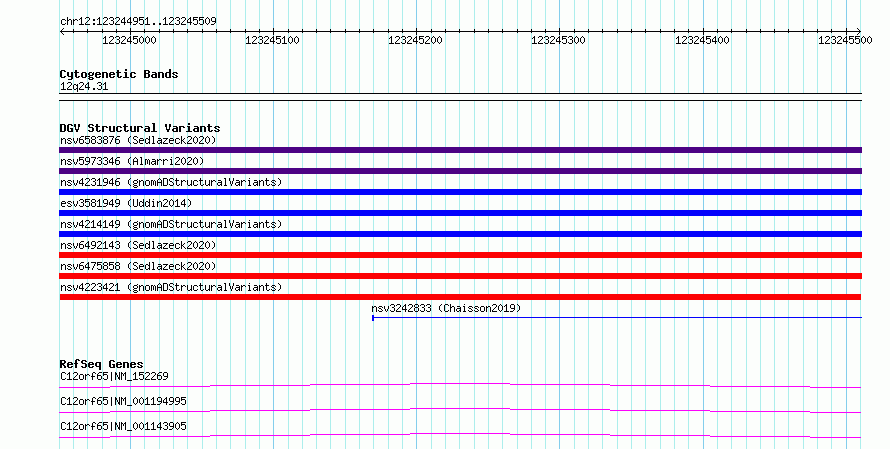Click the red bar under nsv6475858
The height and width of the screenshot is (449, 890).
tap(460, 276)
